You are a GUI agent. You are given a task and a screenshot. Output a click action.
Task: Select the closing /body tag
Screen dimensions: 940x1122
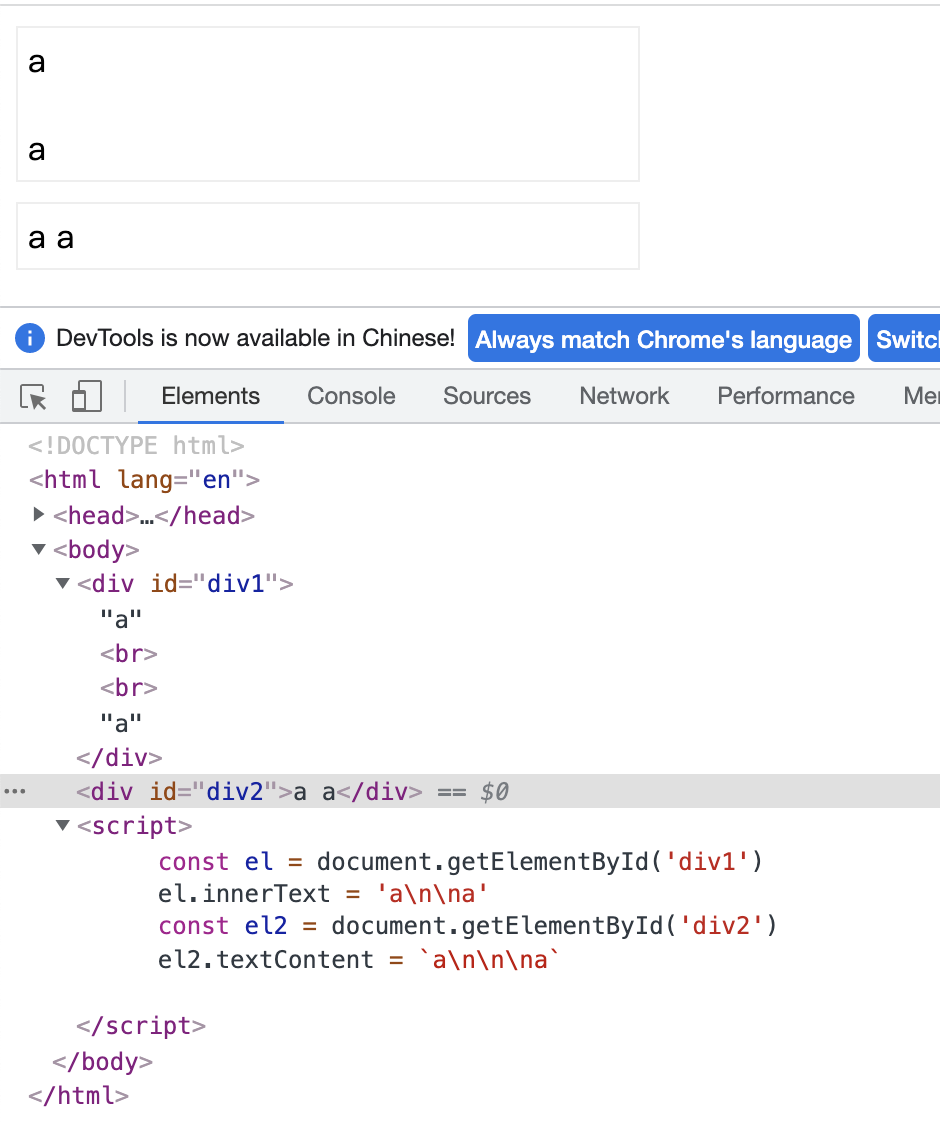(x=102, y=1060)
